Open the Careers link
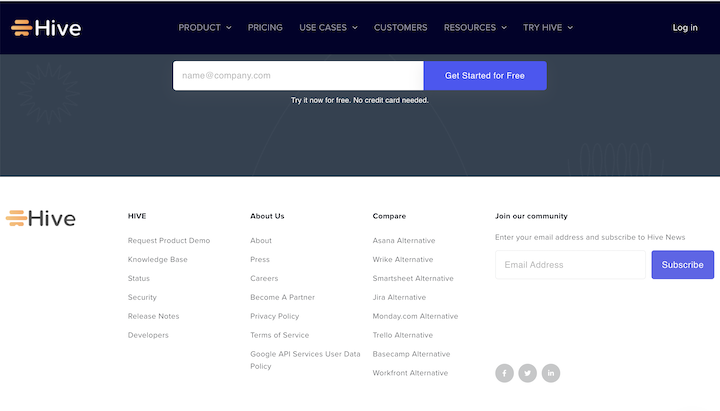720x411 pixels. click(x=264, y=278)
